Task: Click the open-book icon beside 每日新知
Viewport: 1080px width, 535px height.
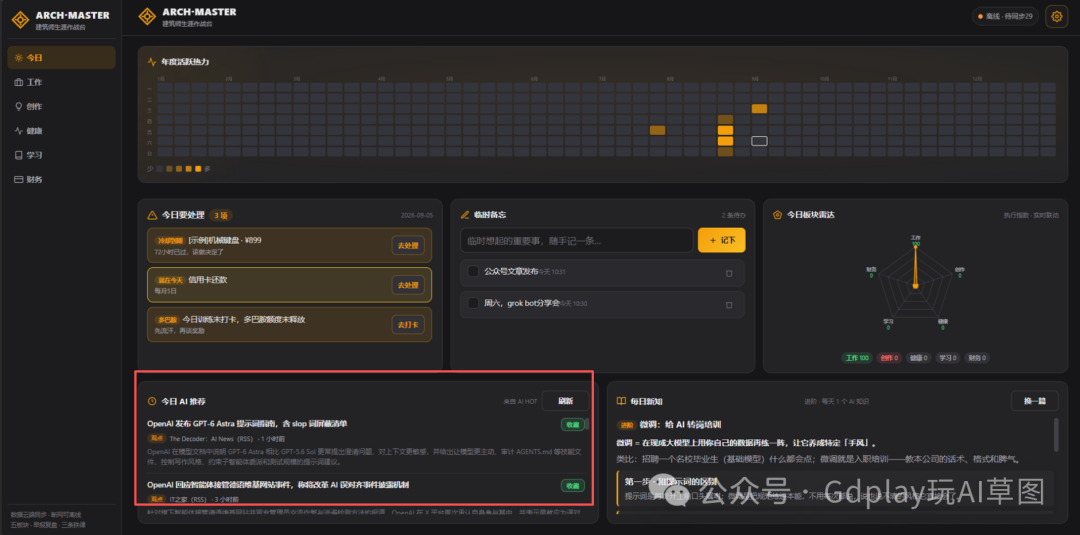Action: pos(621,401)
